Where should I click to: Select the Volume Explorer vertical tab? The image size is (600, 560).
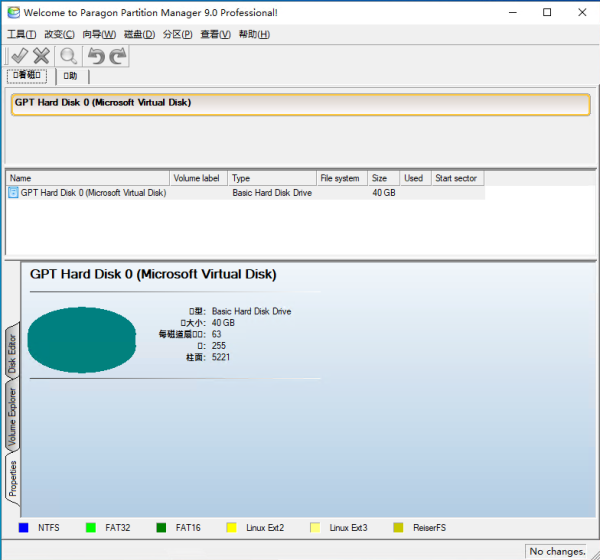tap(12, 416)
